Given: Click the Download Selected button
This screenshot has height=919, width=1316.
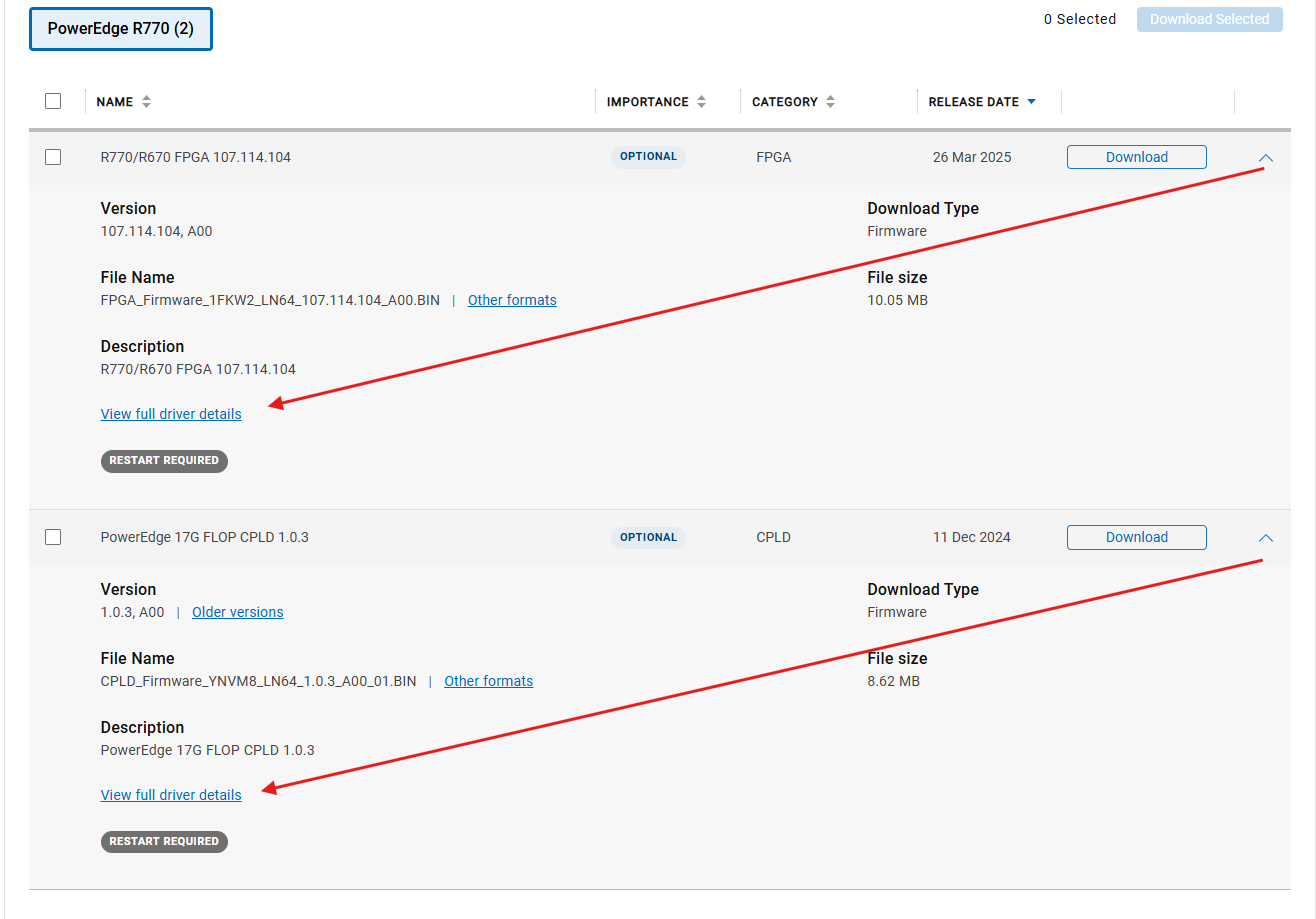Looking at the screenshot, I should coord(1209,18).
